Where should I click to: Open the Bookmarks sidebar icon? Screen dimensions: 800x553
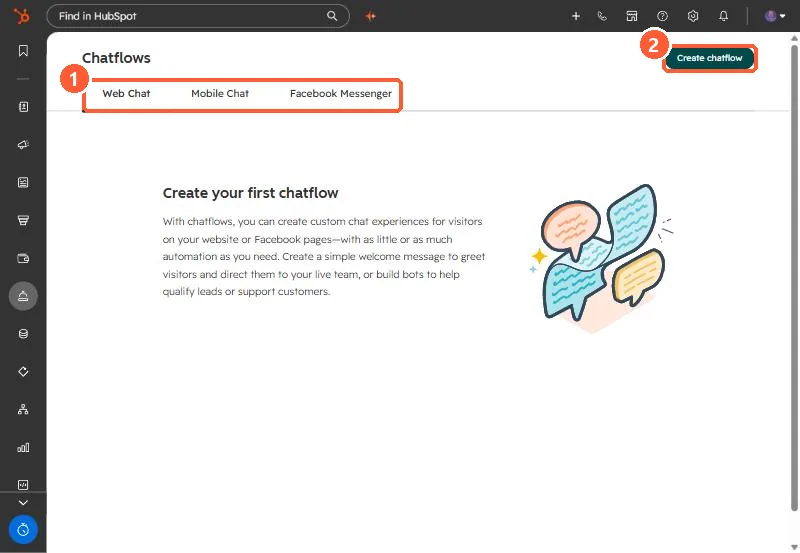(23, 51)
